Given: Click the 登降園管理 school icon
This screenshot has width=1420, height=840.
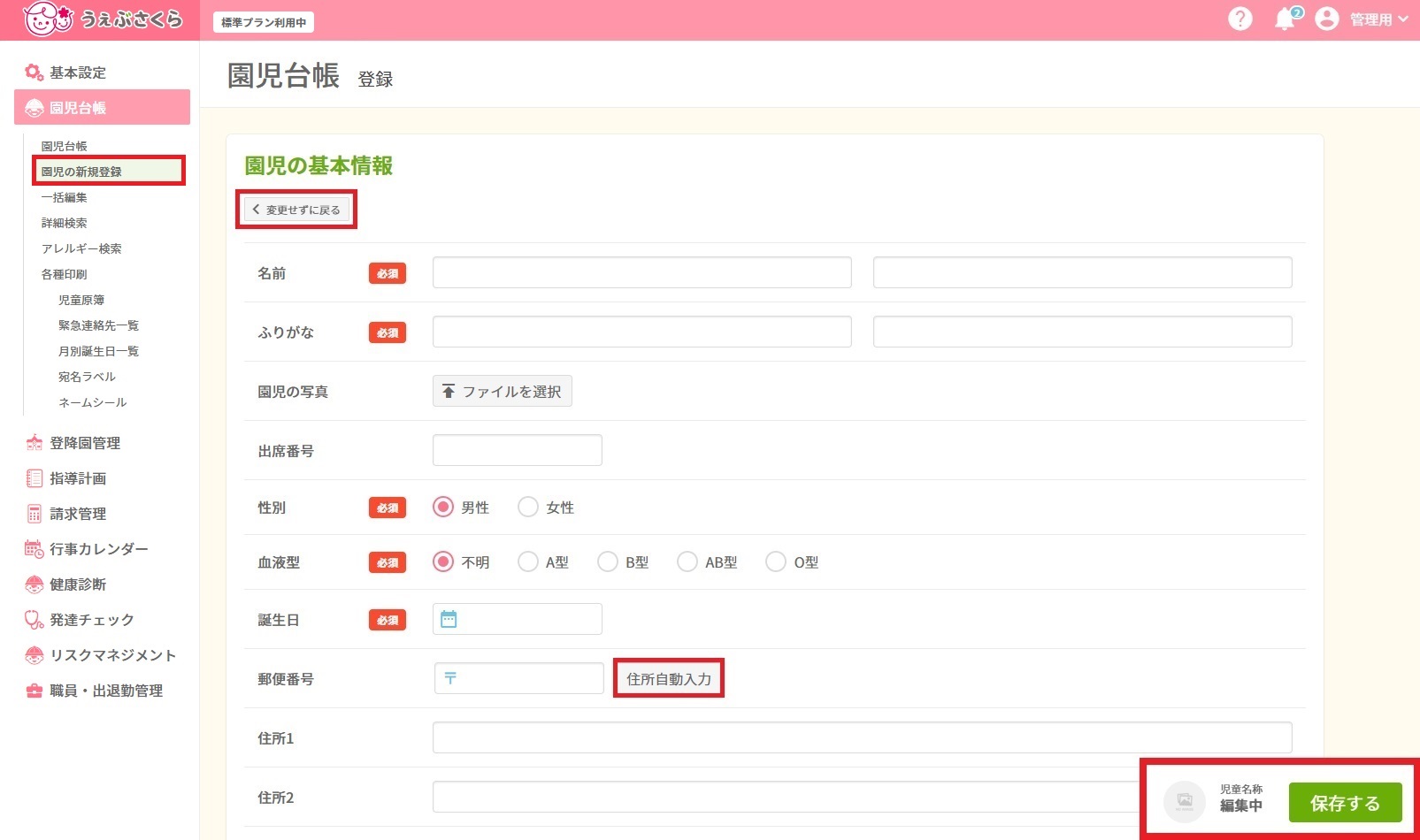Looking at the screenshot, I should 35,443.
